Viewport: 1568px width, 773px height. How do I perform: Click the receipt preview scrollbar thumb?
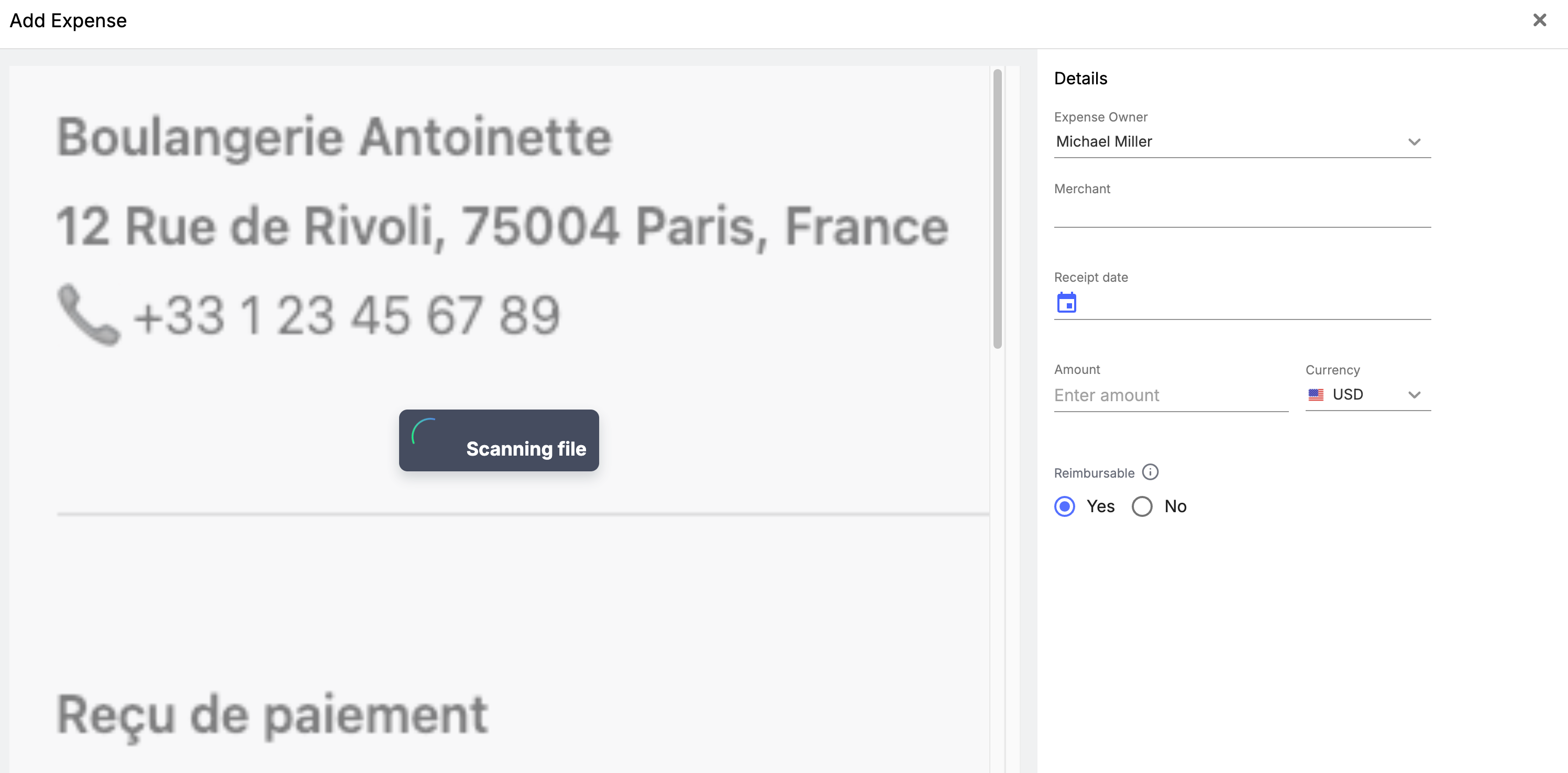997,209
